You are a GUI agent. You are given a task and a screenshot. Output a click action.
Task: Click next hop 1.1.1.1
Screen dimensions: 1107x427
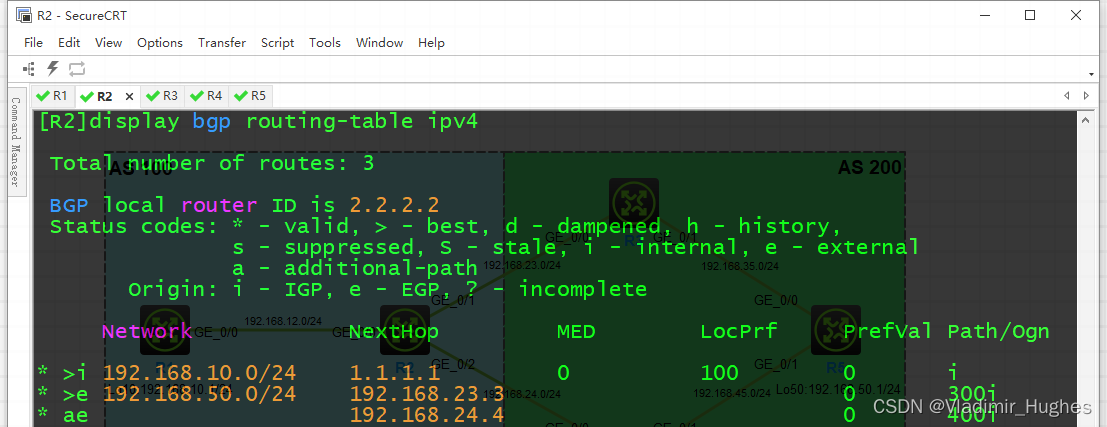pos(395,373)
